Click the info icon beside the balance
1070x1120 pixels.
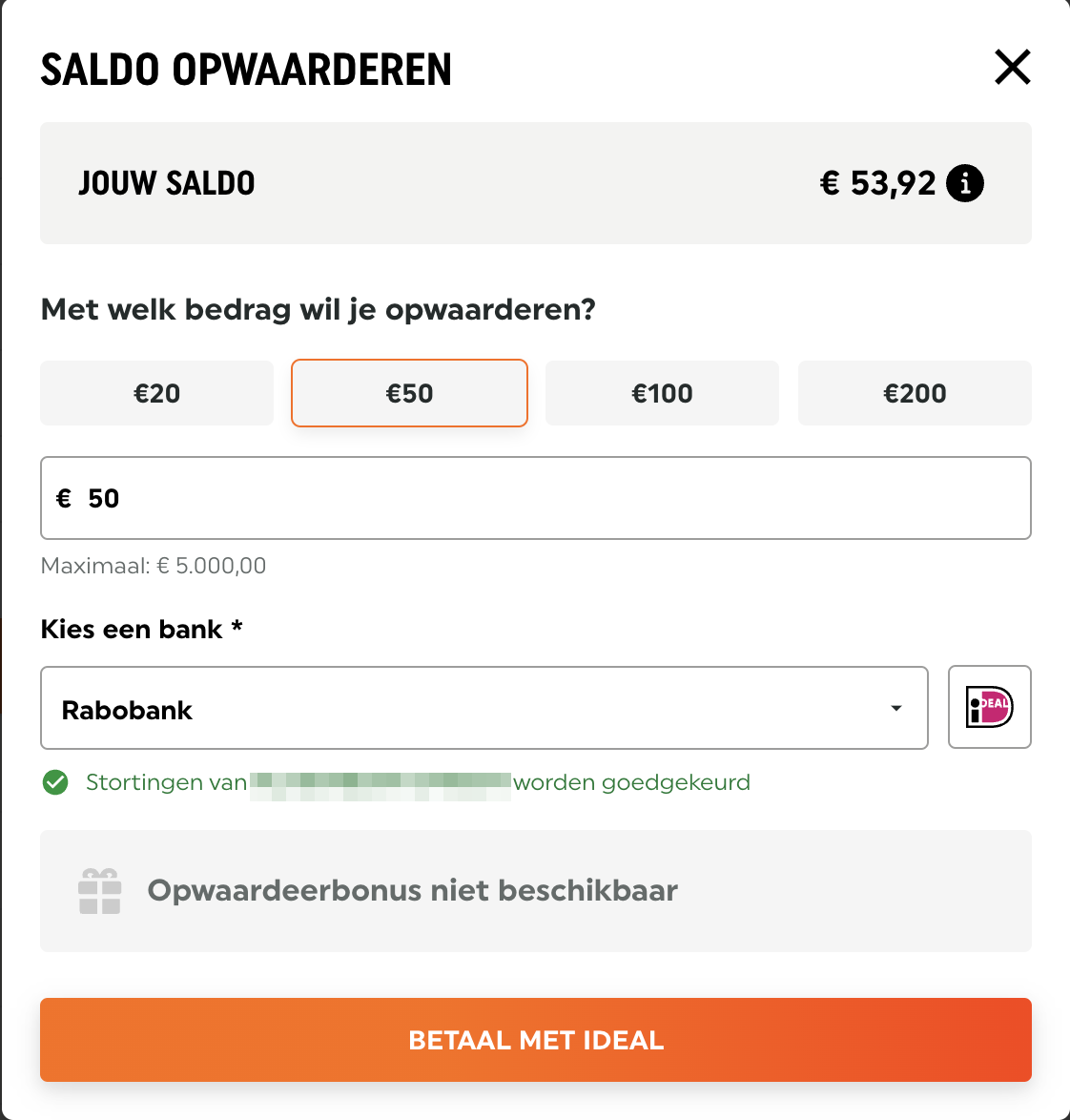(965, 183)
